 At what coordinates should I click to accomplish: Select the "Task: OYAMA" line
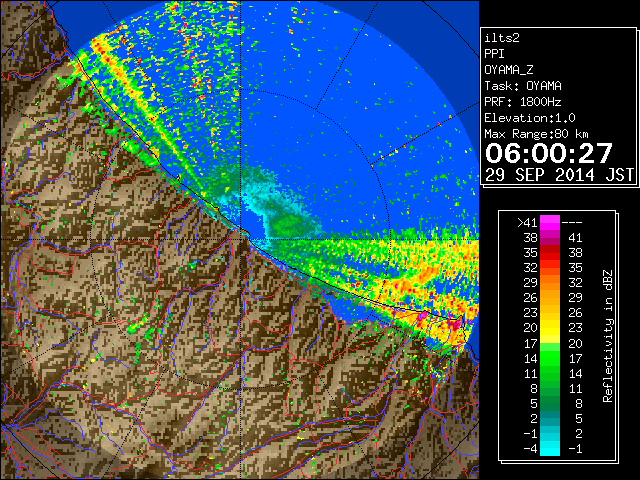click(x=523, y=86)
